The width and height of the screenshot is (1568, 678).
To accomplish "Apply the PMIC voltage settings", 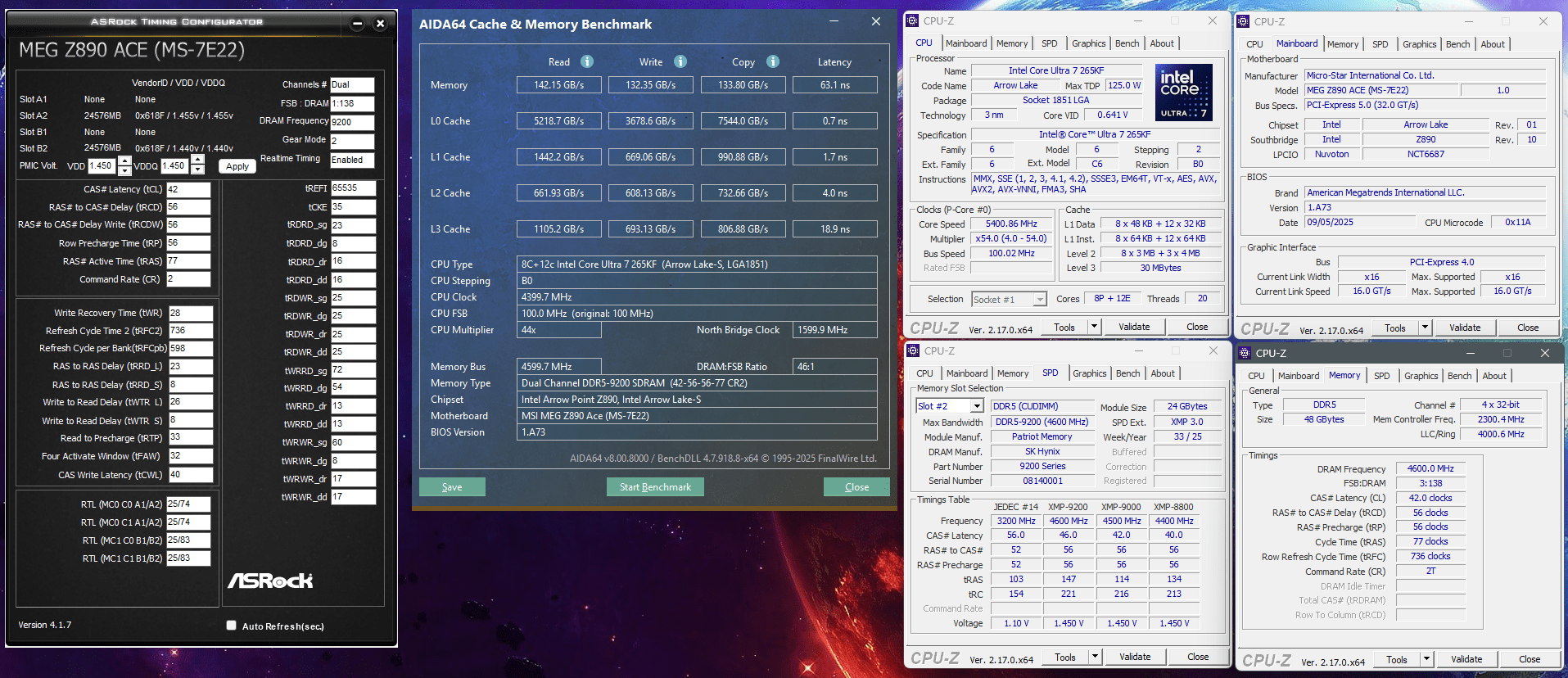I will tap(237, 166).
